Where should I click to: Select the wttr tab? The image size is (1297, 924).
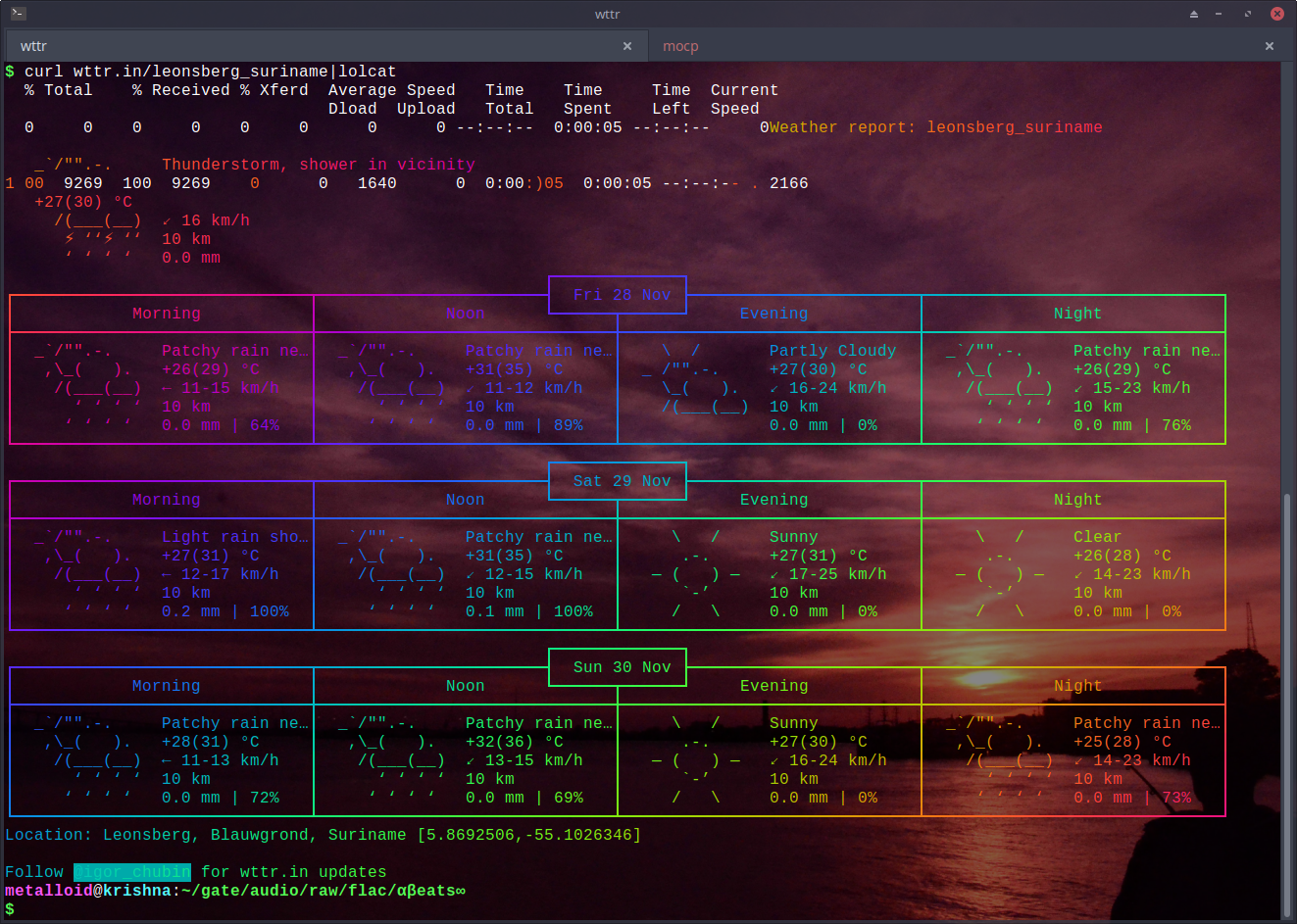pos(34,46)
